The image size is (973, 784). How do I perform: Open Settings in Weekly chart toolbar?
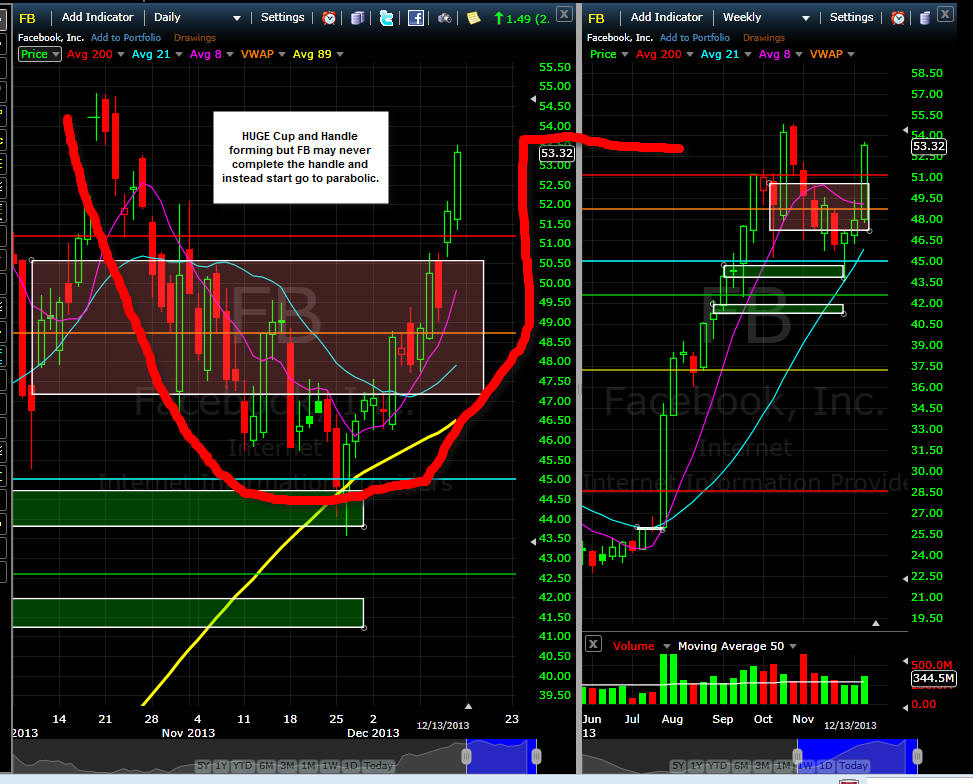(x=851, y=17)
